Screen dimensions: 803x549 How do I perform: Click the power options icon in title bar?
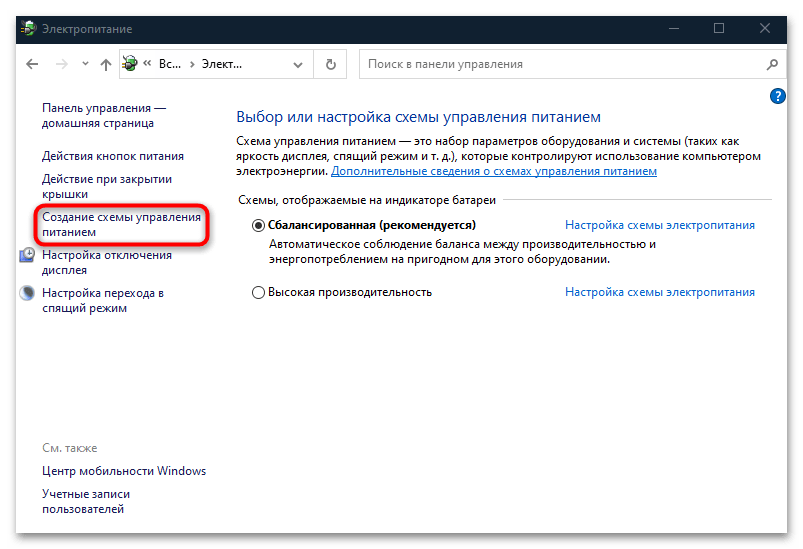(27, 29)
